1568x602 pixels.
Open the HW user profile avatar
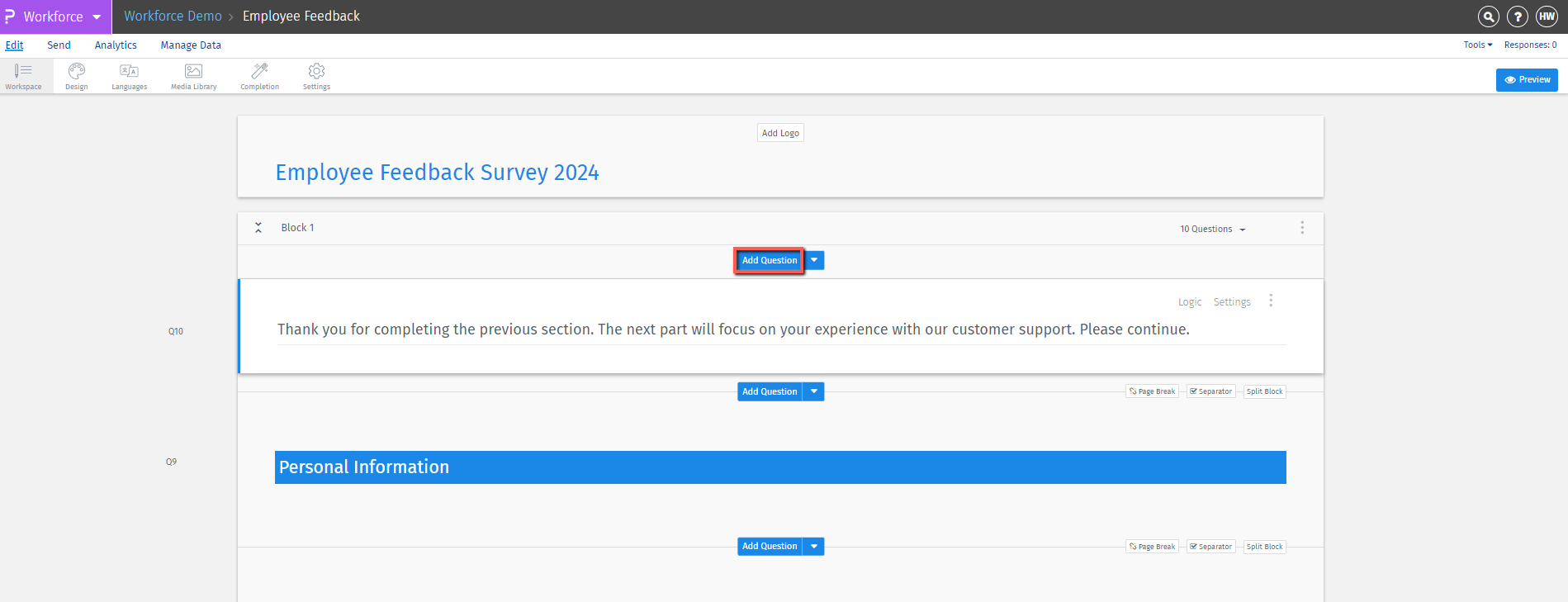click(1547, 17)
